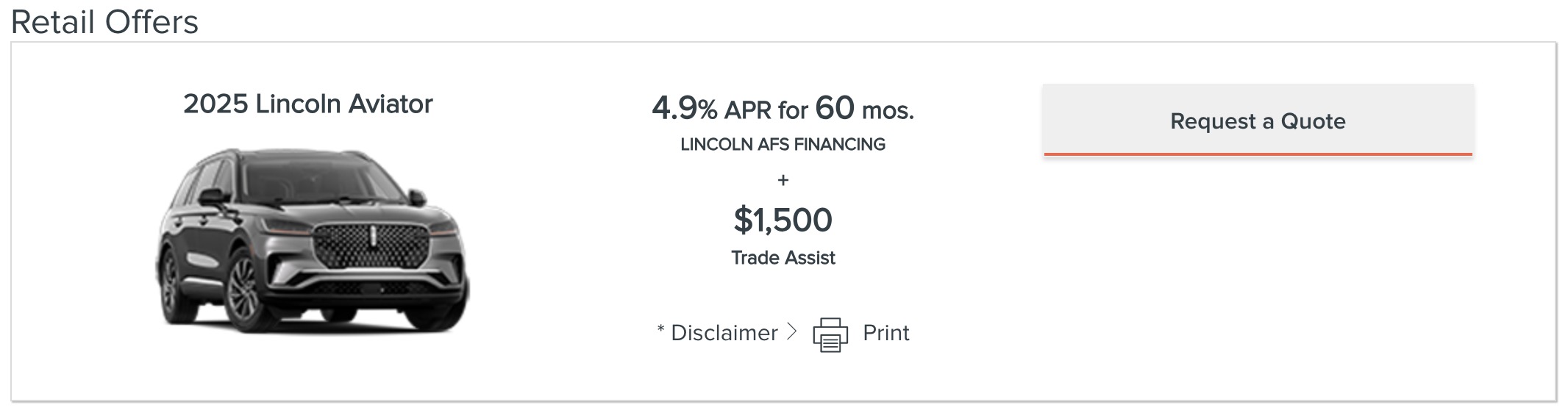The height and width of the screenshot is (413, 1568).
Task: Click the Request a Quote button
Action: [1258, 121]
